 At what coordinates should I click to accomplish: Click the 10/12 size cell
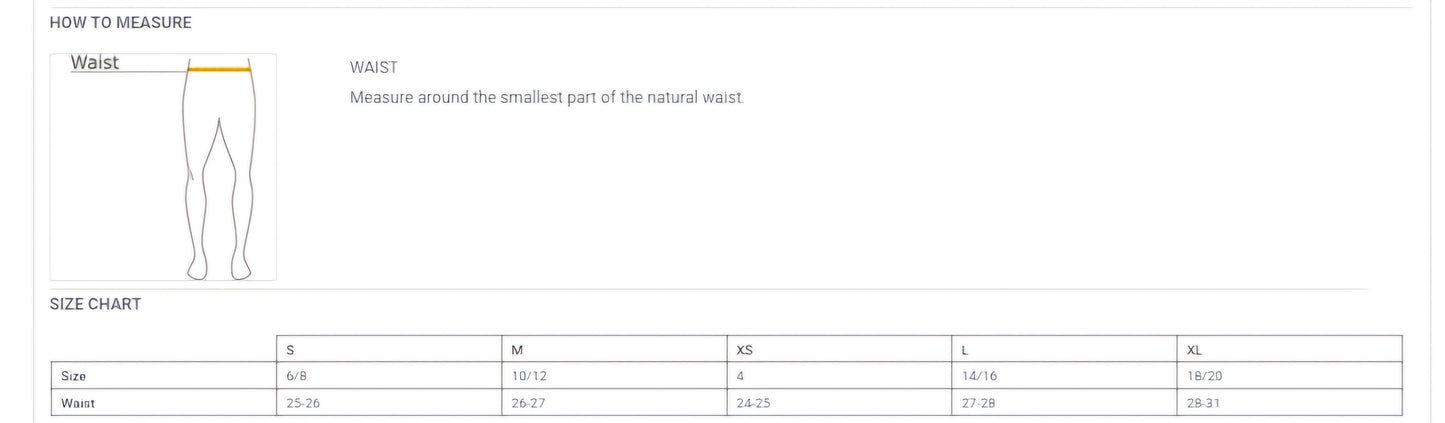(x=529, y=376)
